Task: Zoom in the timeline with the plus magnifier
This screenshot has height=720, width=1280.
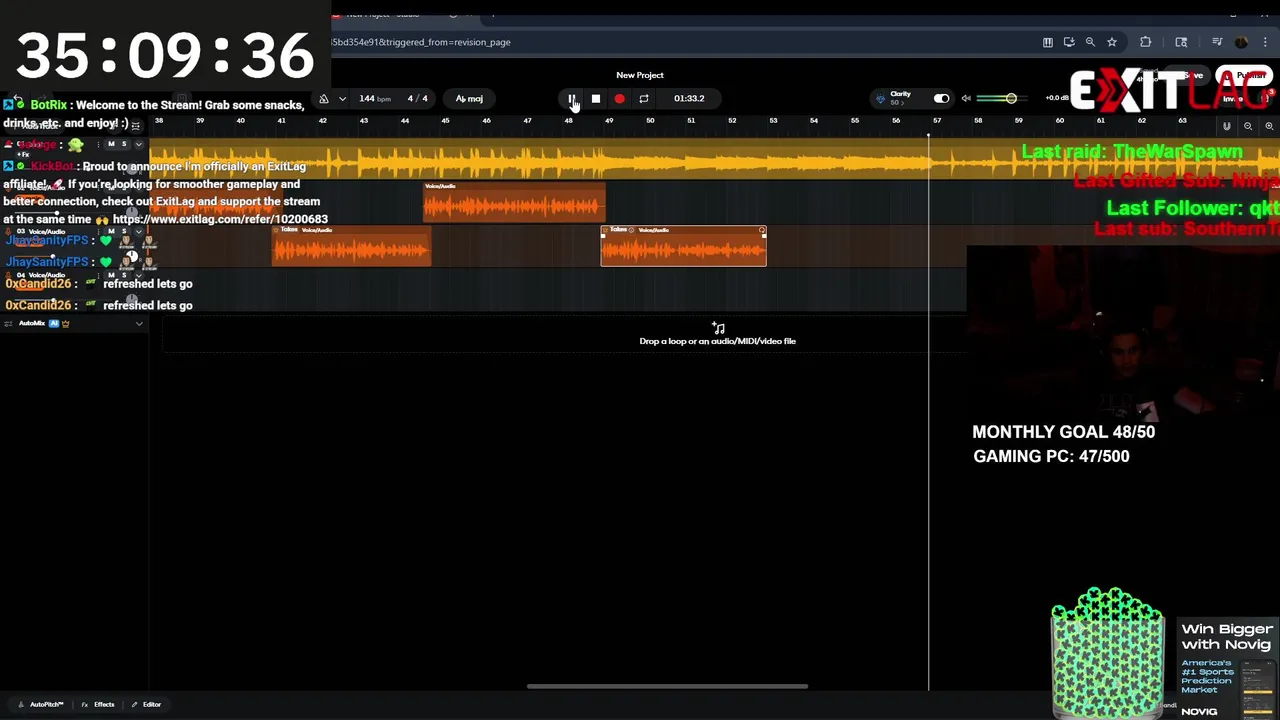Action: click(1269, 127)
